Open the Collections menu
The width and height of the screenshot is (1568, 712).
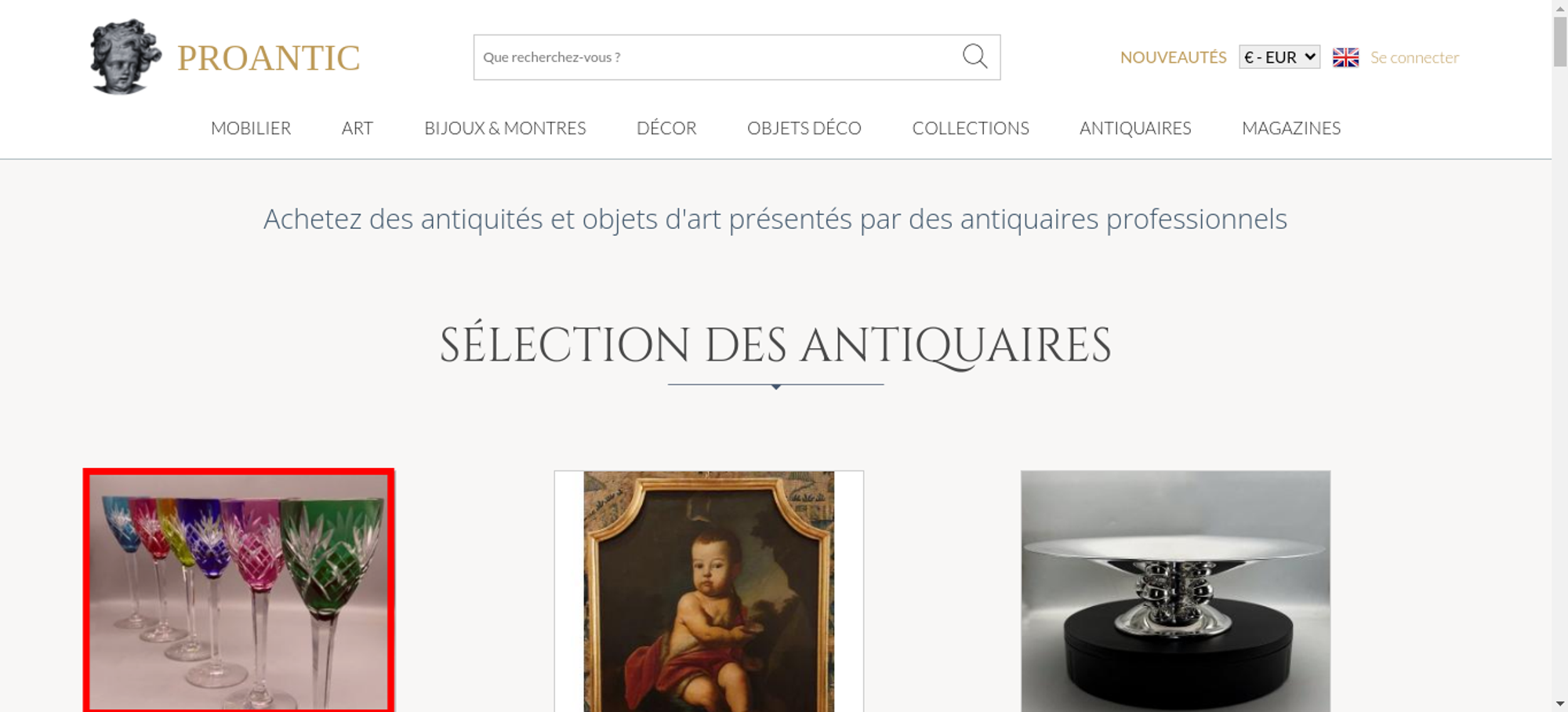pos(971,128)
